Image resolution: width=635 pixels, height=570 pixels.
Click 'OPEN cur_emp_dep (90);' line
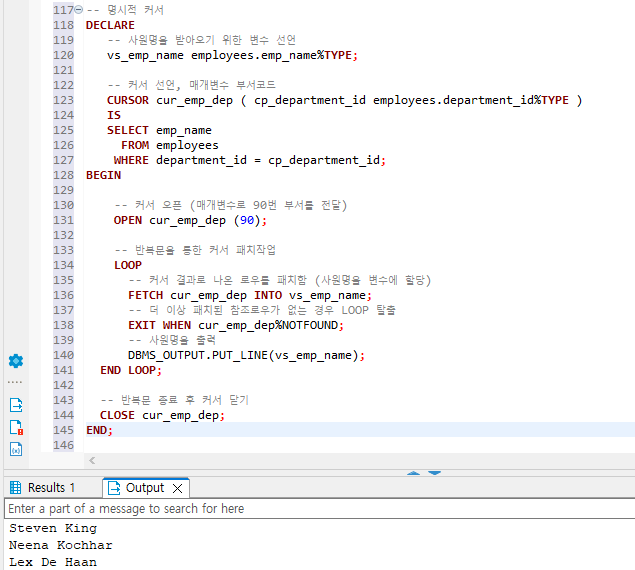pyautogui.click(x=190, y=220)
